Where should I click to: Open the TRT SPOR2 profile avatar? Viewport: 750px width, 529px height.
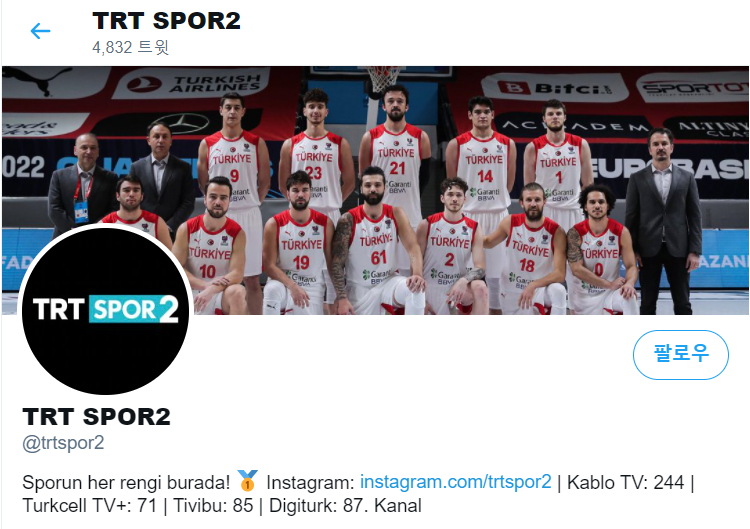[x=105, y=311]
